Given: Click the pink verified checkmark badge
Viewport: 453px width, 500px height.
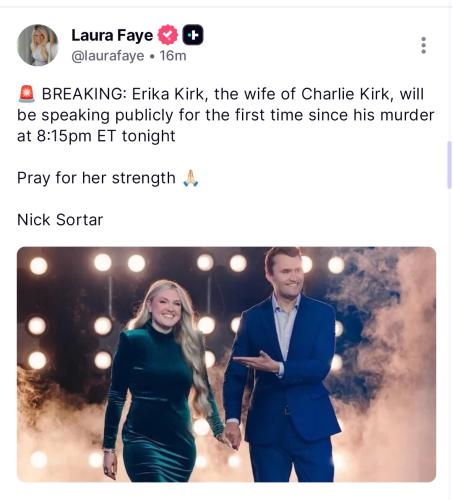Looking at the screenshot, I should (168, 35).
